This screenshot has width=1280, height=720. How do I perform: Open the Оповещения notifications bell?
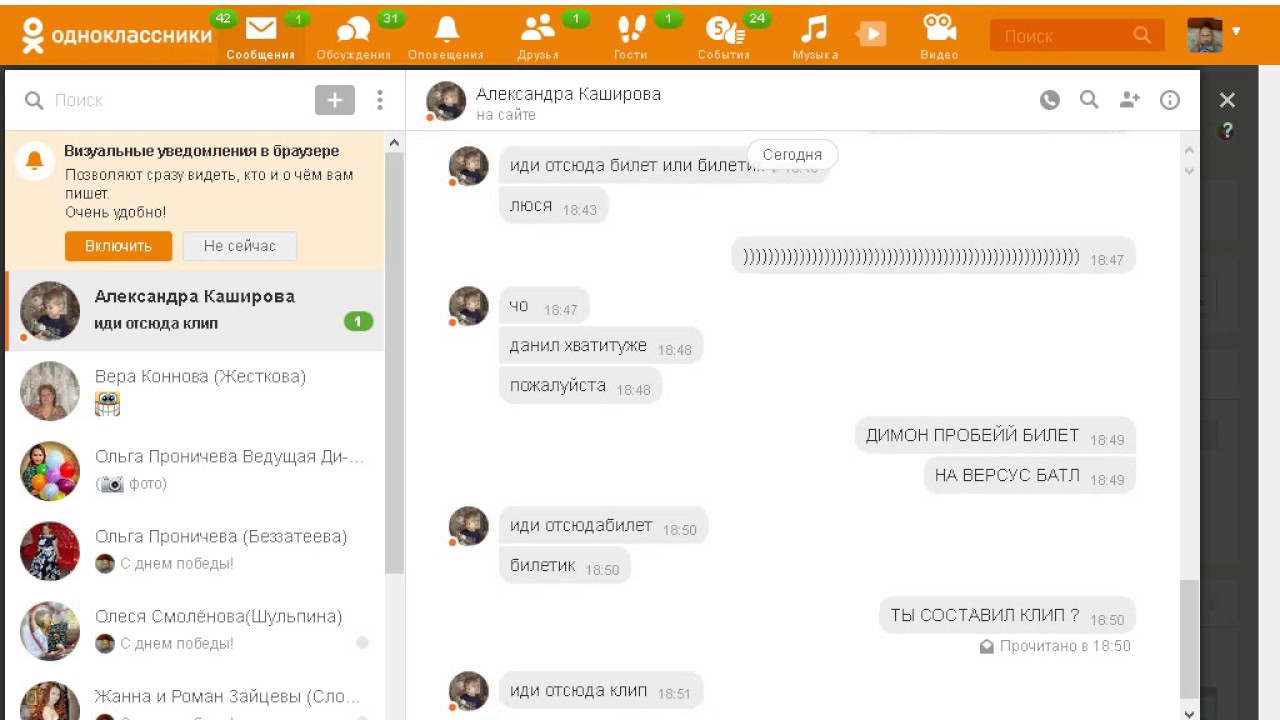[446, 37]
